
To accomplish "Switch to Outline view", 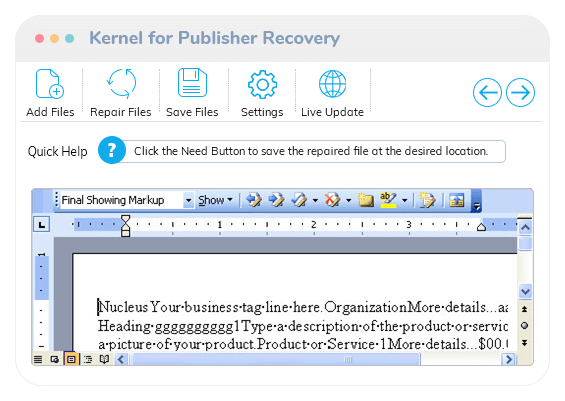I will (88, 359).
